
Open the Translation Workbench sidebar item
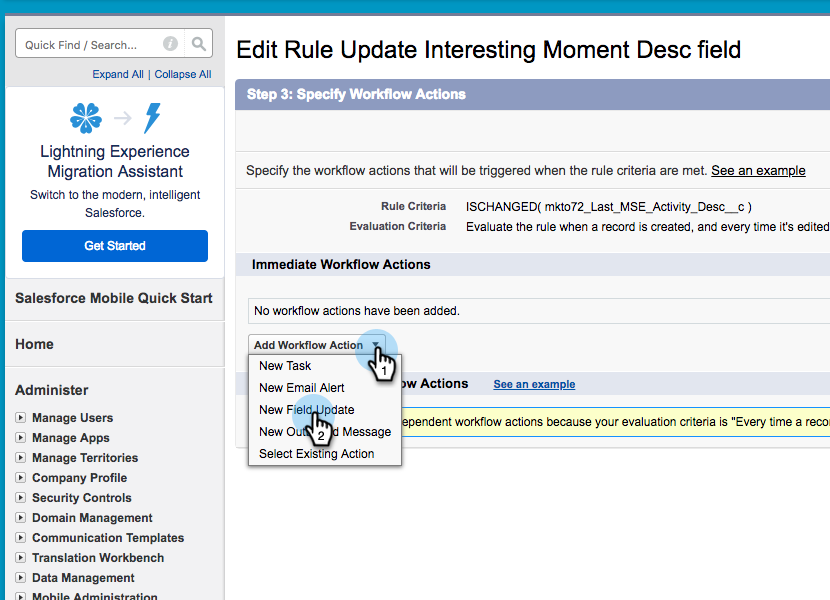click(98, 558)
